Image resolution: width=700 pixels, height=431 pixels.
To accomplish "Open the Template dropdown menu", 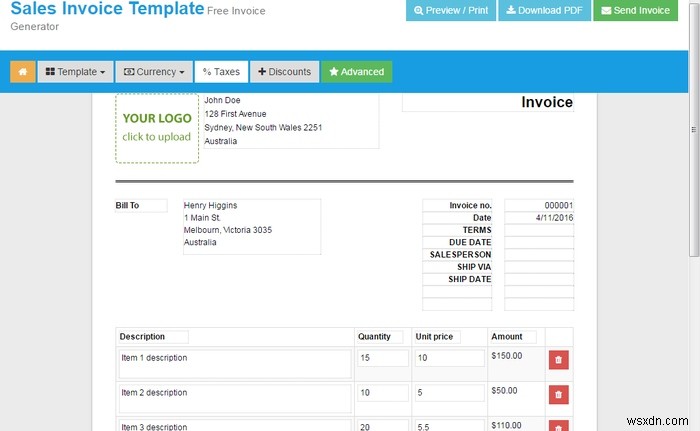I will click(x=75, y=72).
